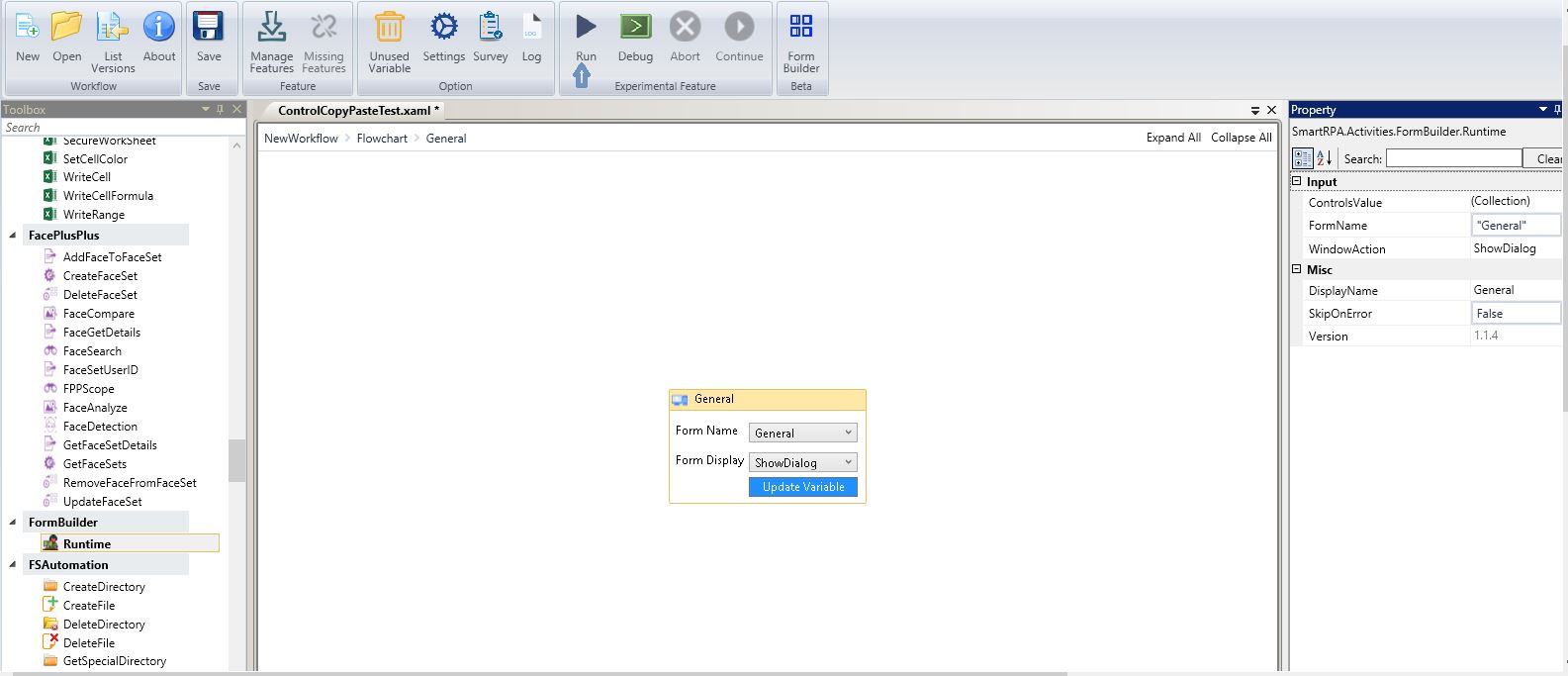This screenshot has width=1568, height=676.
Task: Collapse the FacePlusPlus toolbox group
Action: point(13,236)
